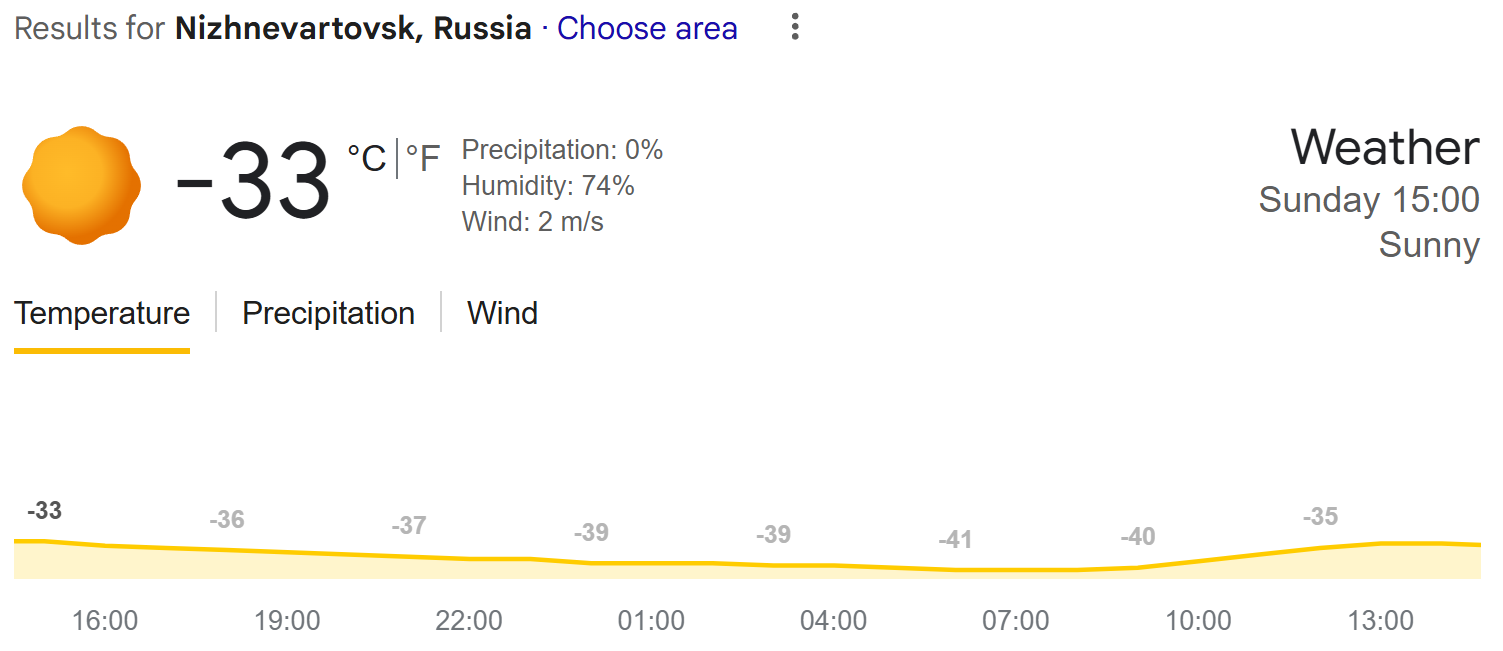Screen dimensions: 1503x651
Task: Click the -36 temperature data label
Action: [227, 520]
